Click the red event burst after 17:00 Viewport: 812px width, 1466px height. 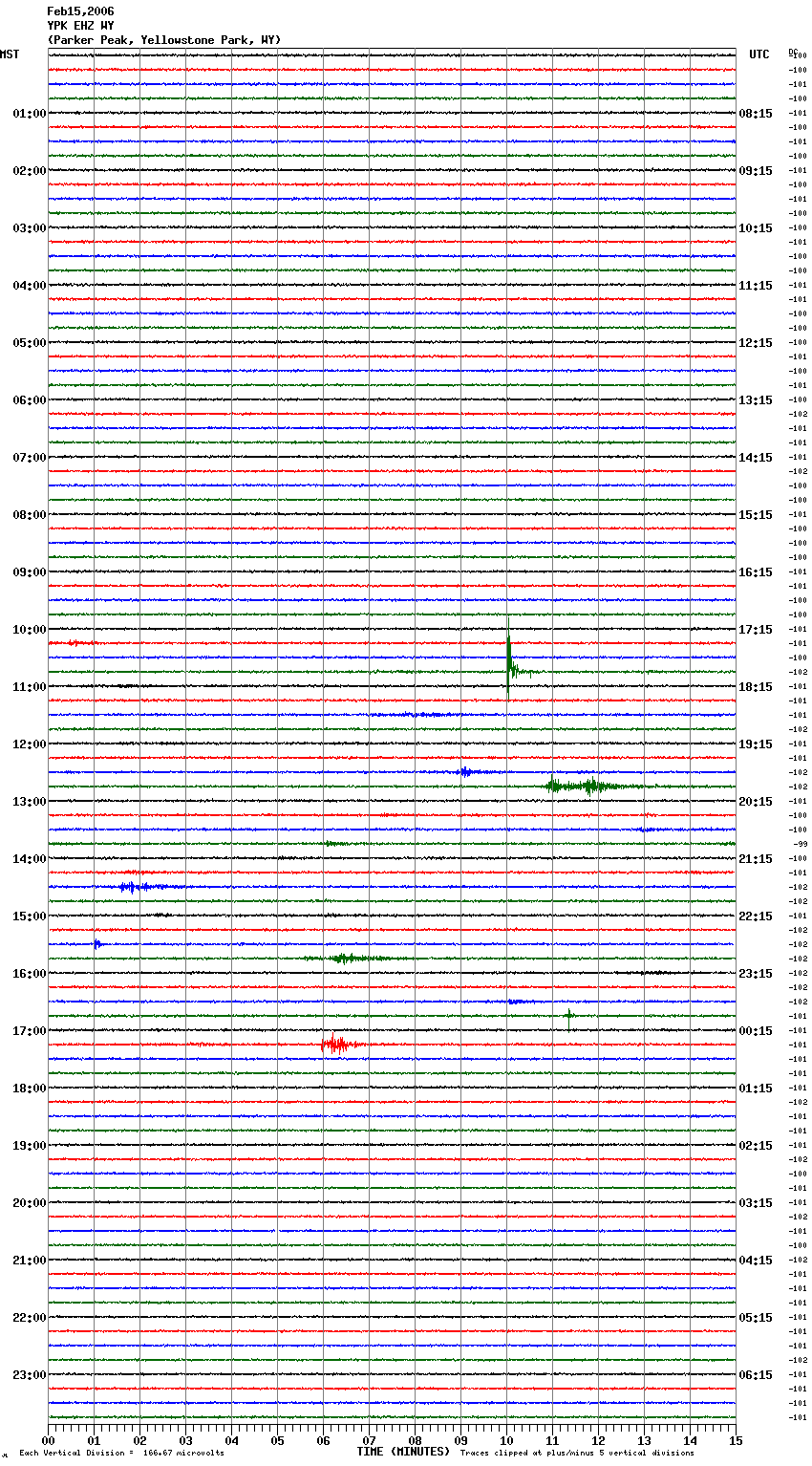pos(338,1044)
